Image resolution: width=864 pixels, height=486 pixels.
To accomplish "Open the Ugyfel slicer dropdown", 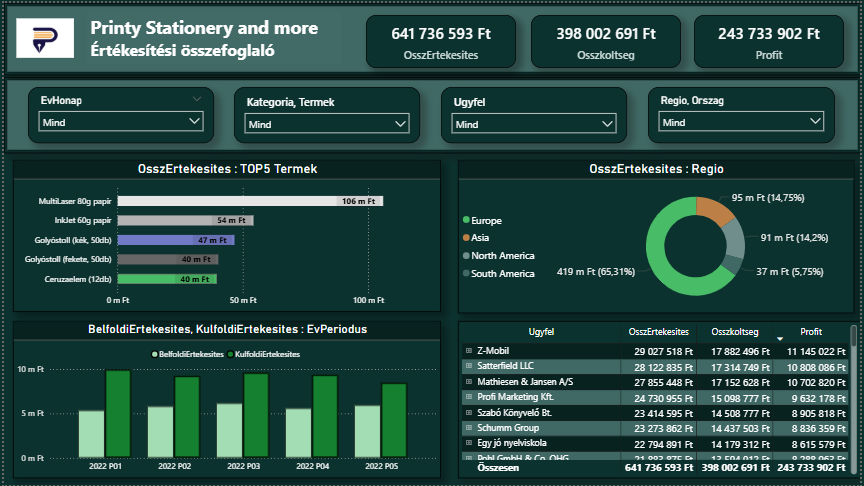I will pyautogui.click(x=533, y=124).
